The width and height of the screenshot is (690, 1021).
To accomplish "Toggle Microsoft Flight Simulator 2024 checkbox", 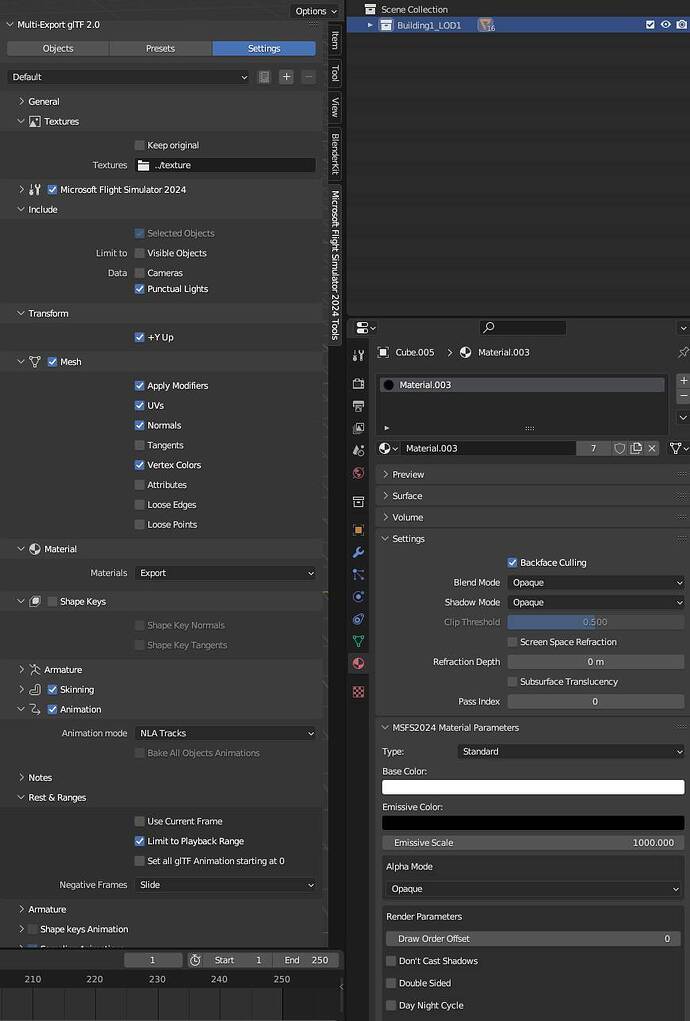I will pyautogui.click(x=52, y=189).
